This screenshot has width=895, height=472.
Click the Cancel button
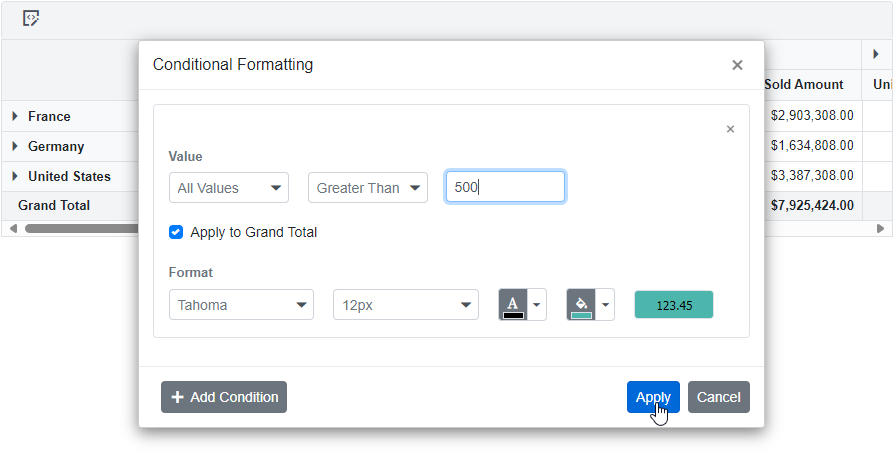tap(719, 397)
